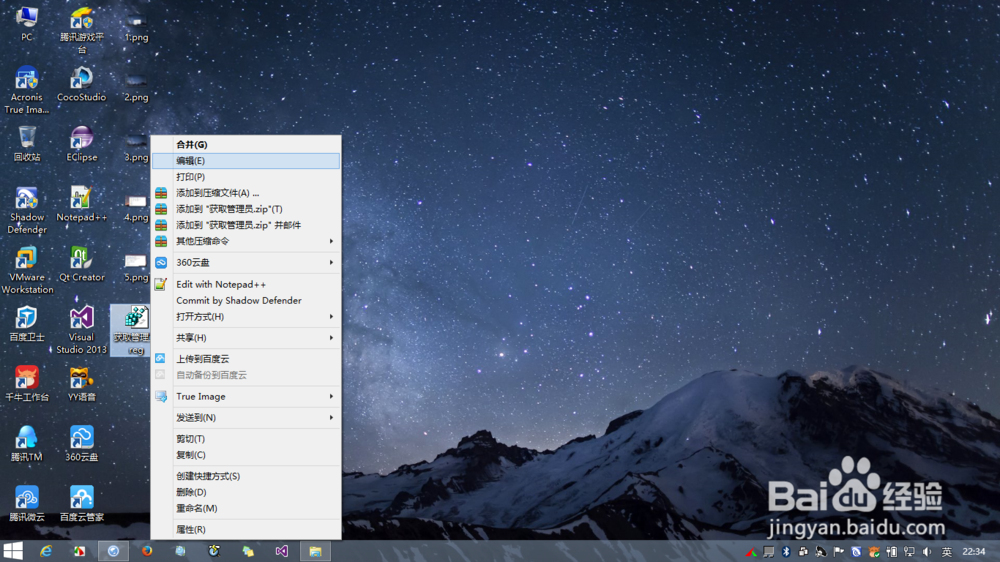Choose 添加到 "获取管理员.zip" 并邮件

[x=246, y=225]
